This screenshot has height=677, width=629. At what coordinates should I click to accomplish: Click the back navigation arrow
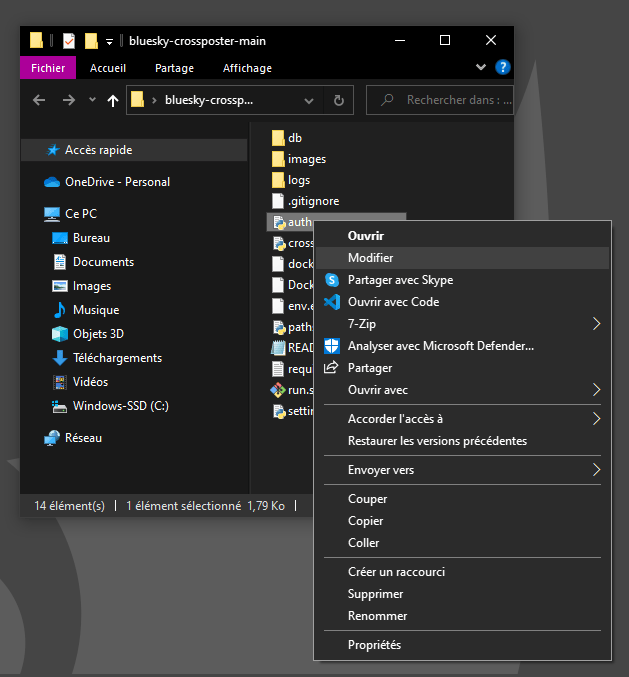(39, 100)
